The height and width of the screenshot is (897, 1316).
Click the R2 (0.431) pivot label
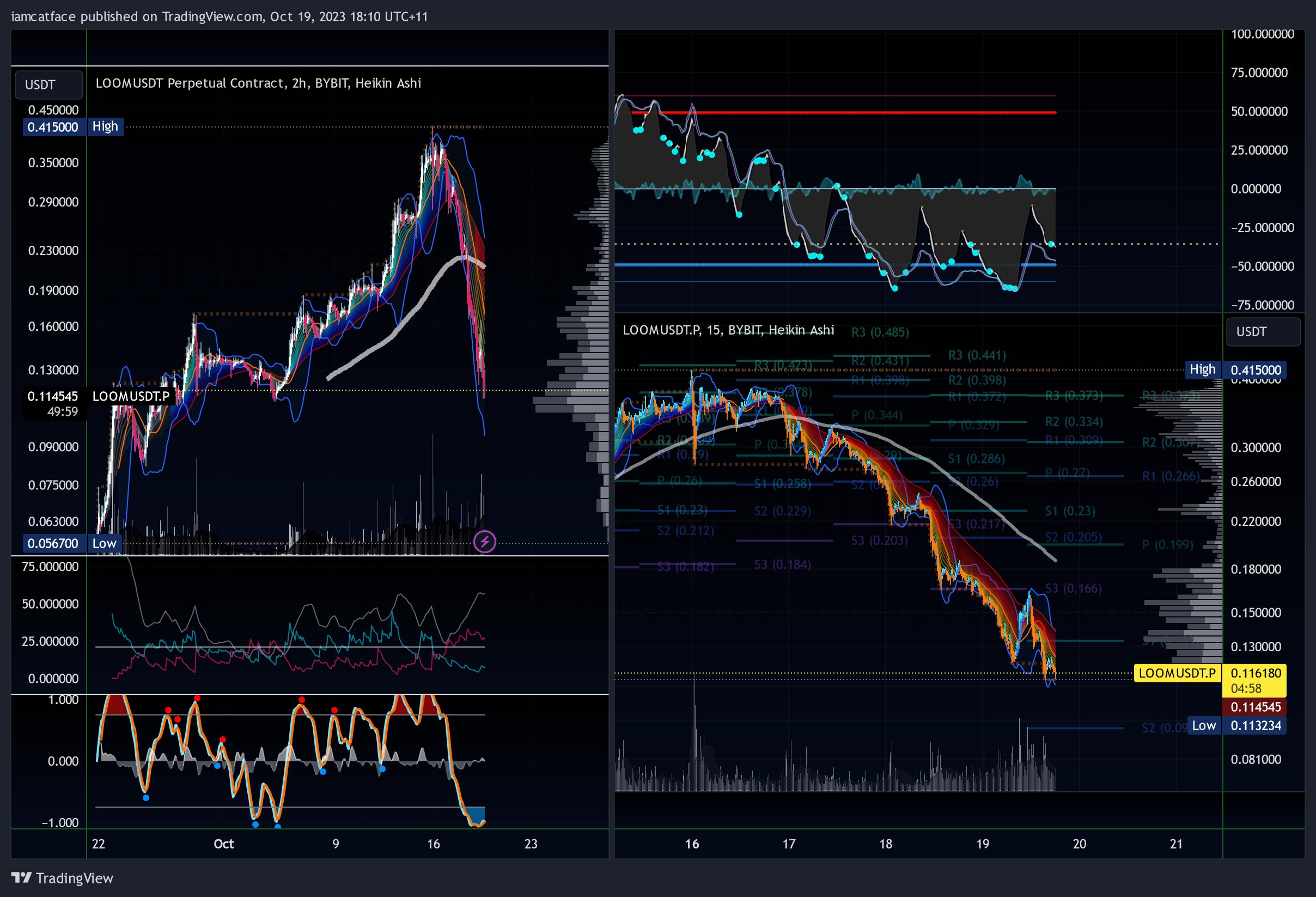(879, 360)
